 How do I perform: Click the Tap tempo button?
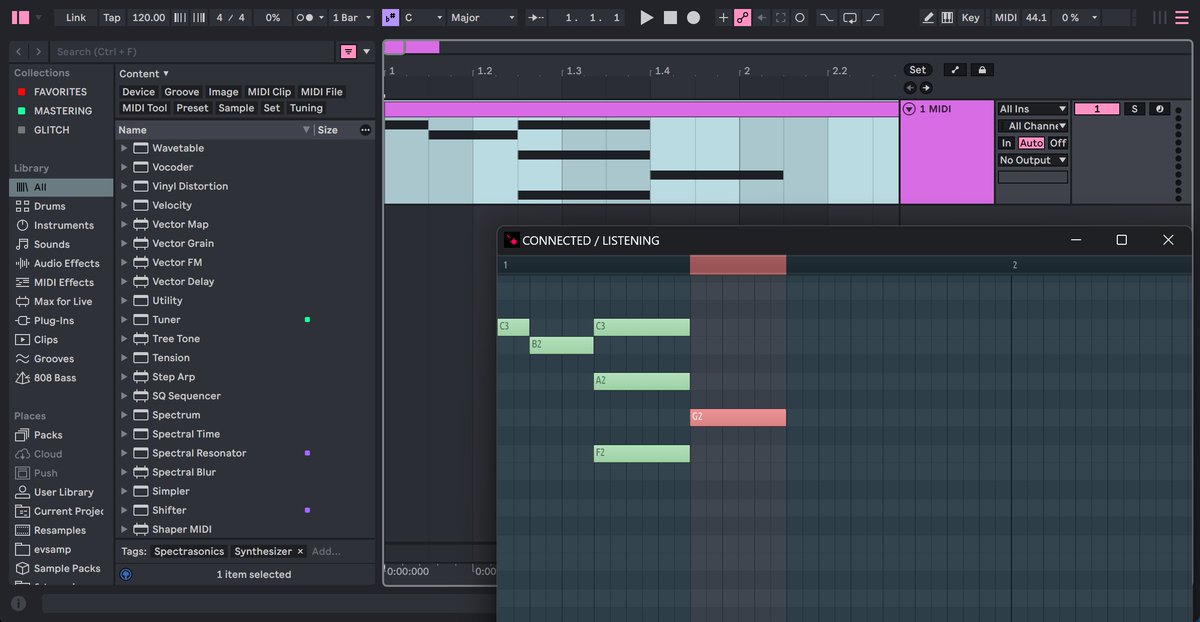(112, 18)
